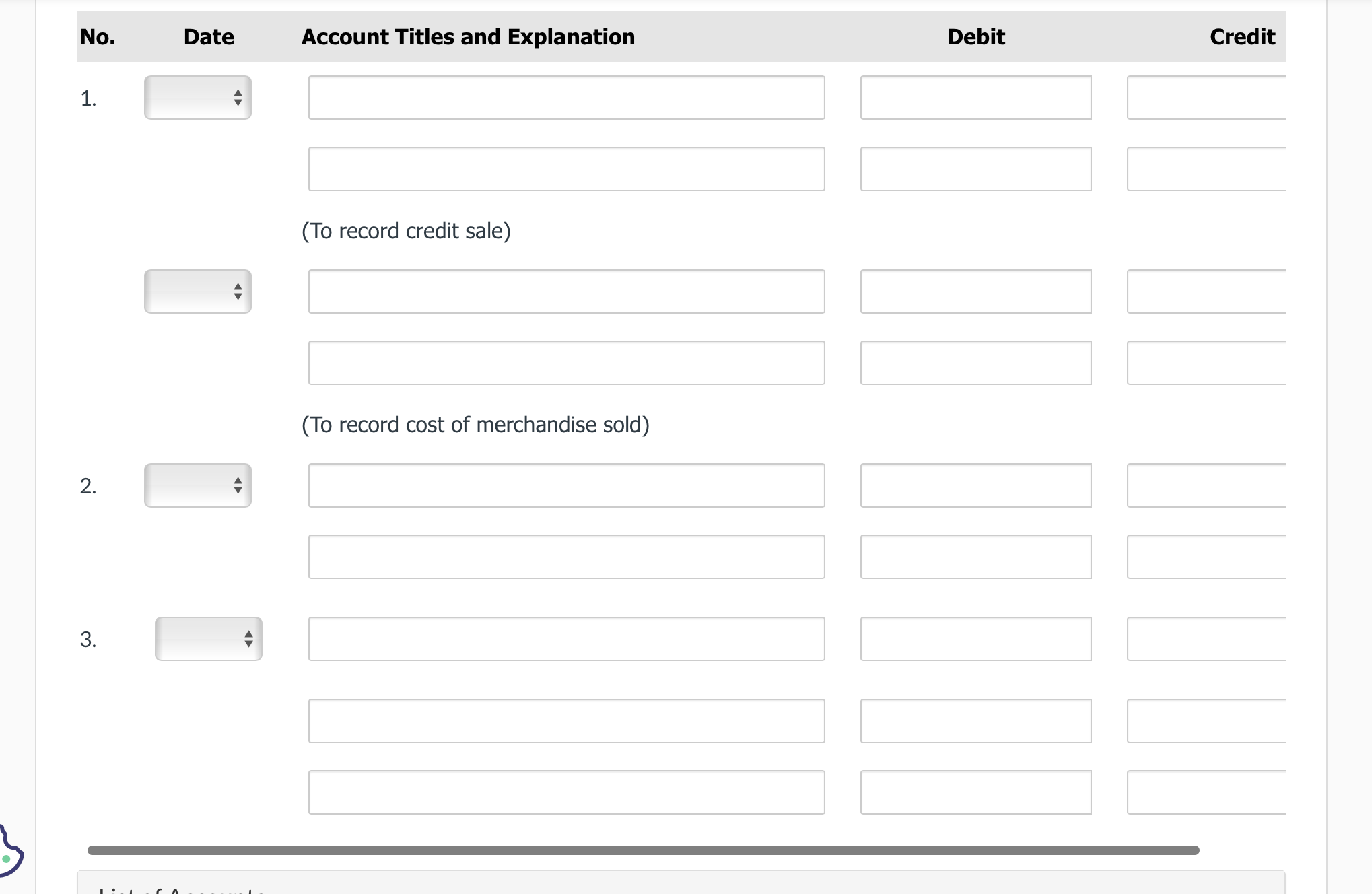Select entry 2's second account title field
The width and height of the screenshot is (1372, 894).
click(x=566, y=557)
